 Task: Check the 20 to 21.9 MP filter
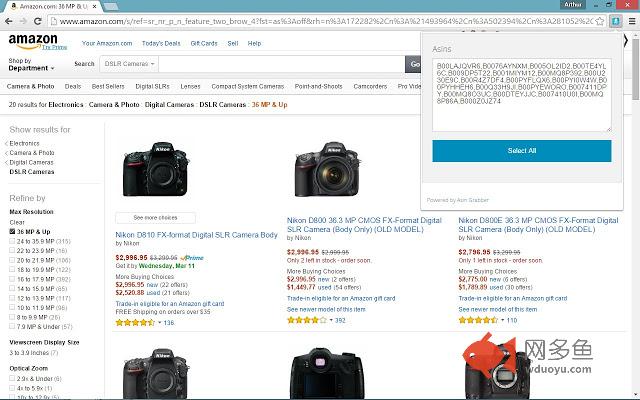12,260
